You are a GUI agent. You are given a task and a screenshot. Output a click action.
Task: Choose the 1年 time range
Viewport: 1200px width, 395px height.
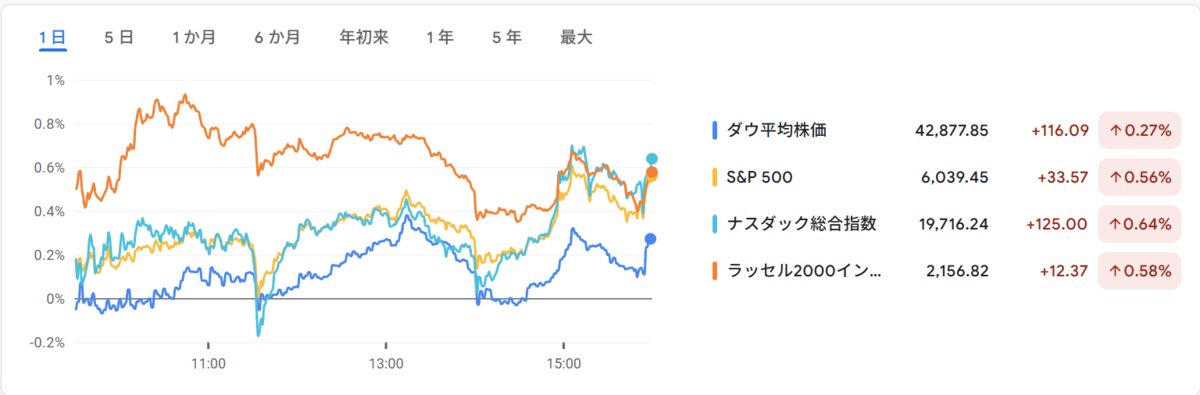pos(439,37)
